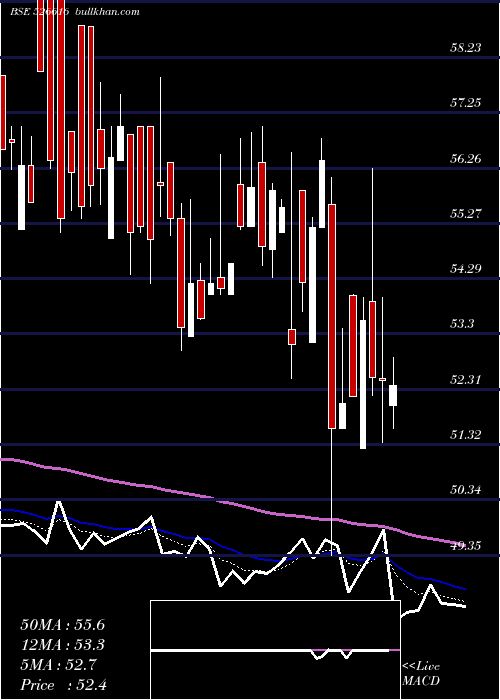This screenshot has width=500, height=700.
Task: Click the Live MACD label
Action: click(421, 673)
